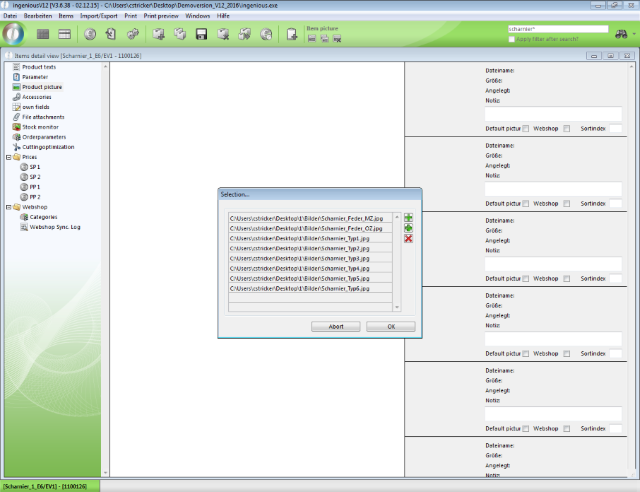Click the save floppy disk toolbar icon
Screen dimensions: 640x492
click(201, 35)
